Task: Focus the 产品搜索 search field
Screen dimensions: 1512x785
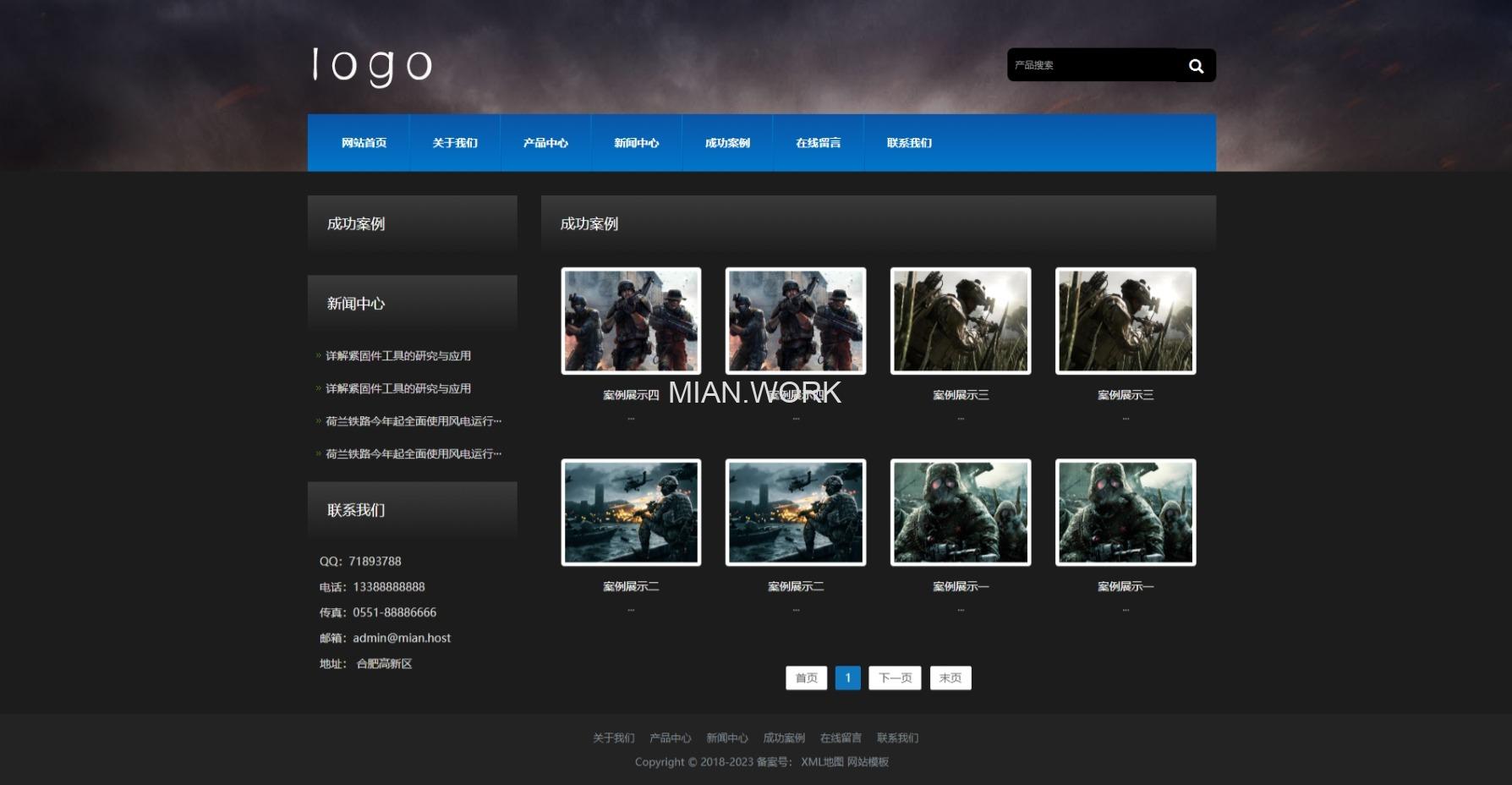Action: (x=1092, y=65)
